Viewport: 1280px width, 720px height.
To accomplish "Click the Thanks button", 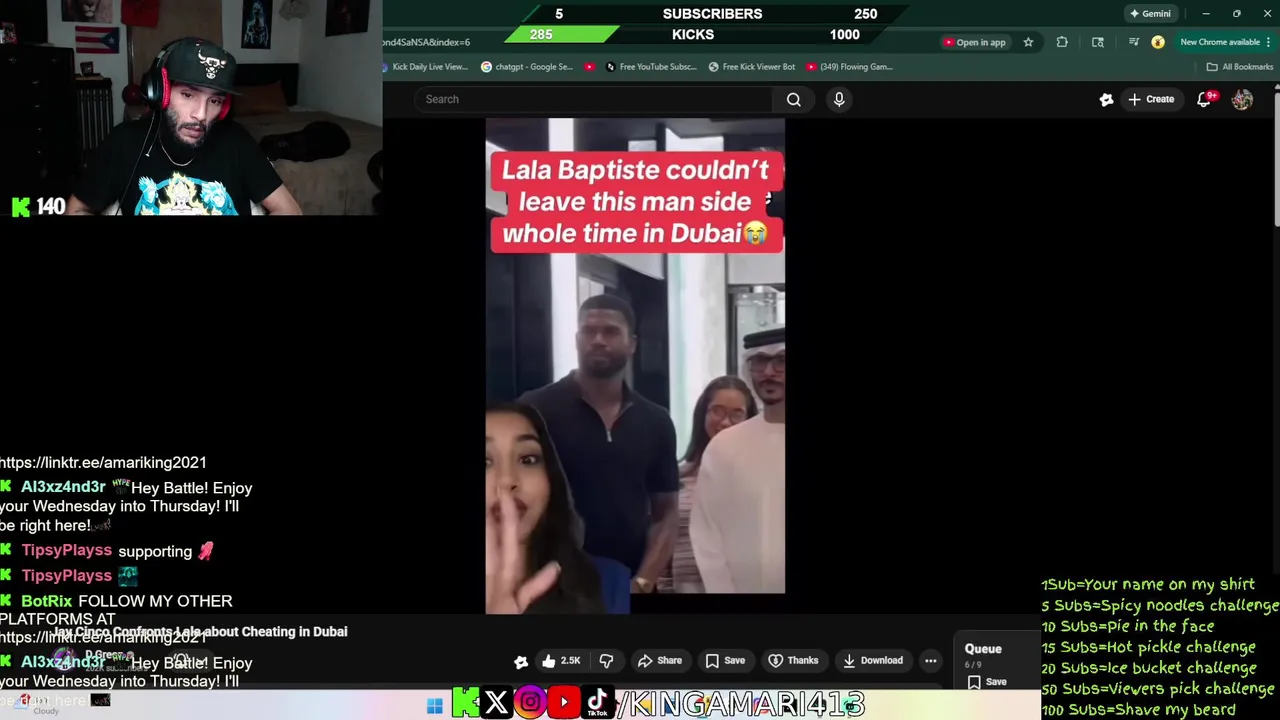I will tap(793, 661).
